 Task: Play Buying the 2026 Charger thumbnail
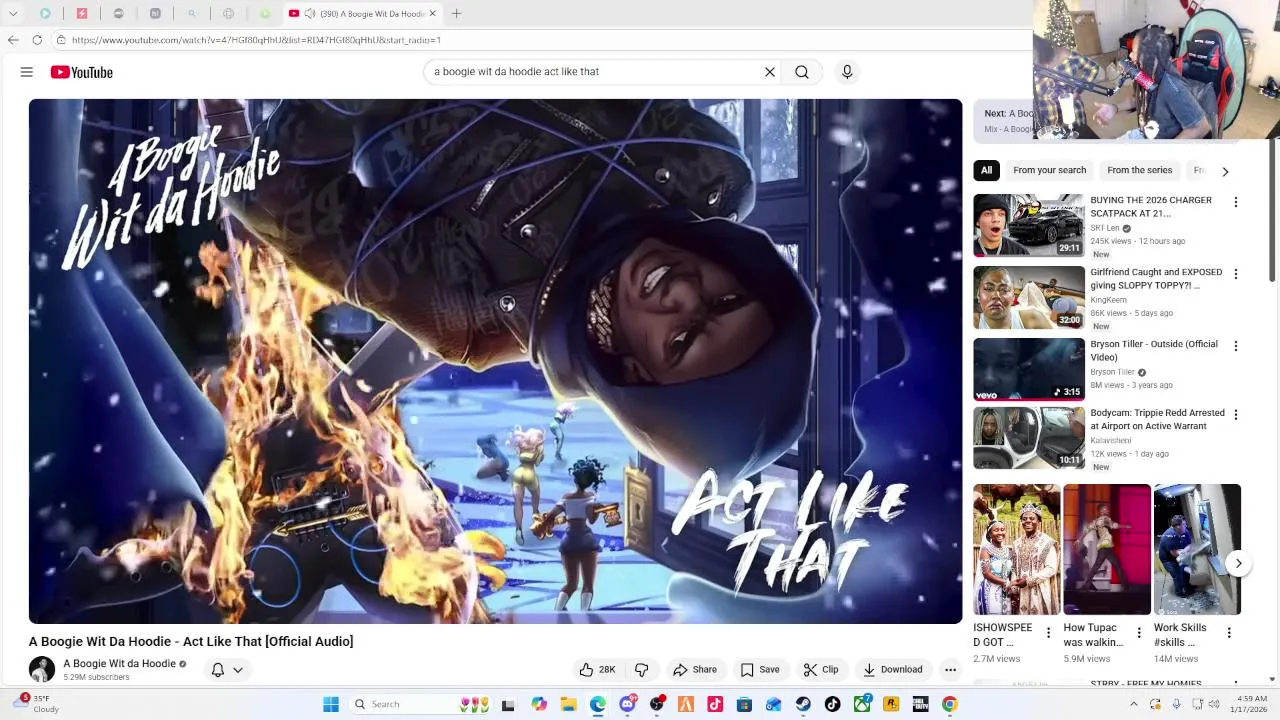click(x=1029, y=225)
